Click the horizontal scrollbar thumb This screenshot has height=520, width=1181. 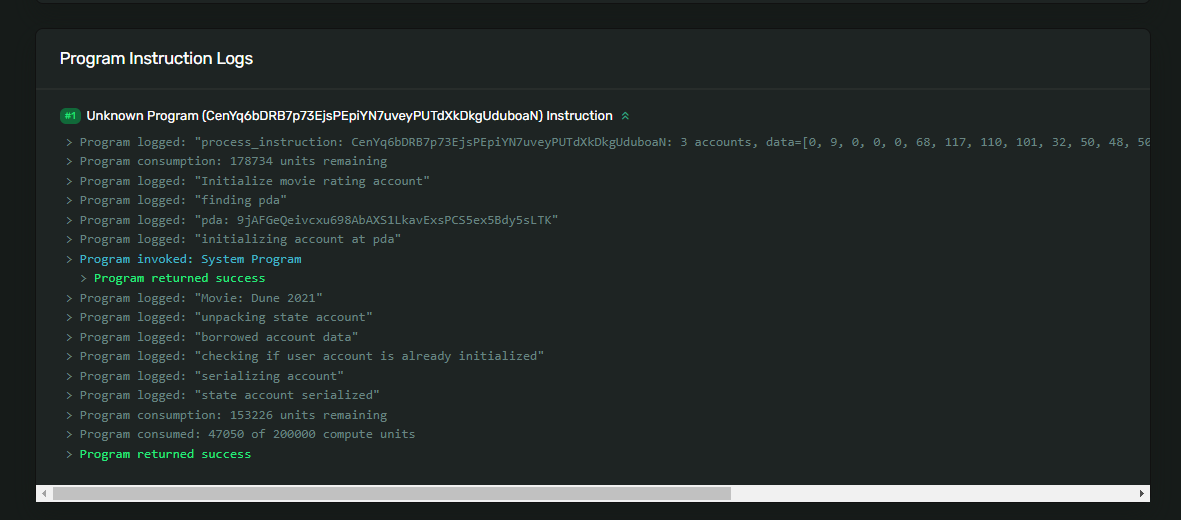pyautogui.click(x=391, y=494)
